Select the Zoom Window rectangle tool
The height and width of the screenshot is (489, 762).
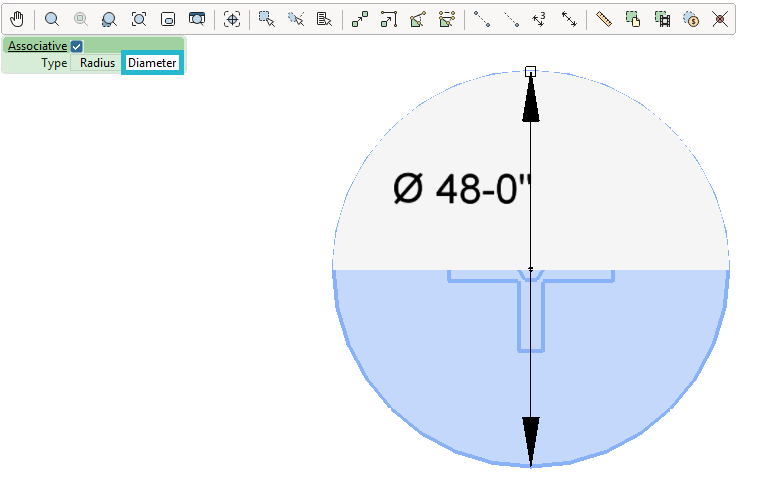pyautogui.click(x=168, y=19)
